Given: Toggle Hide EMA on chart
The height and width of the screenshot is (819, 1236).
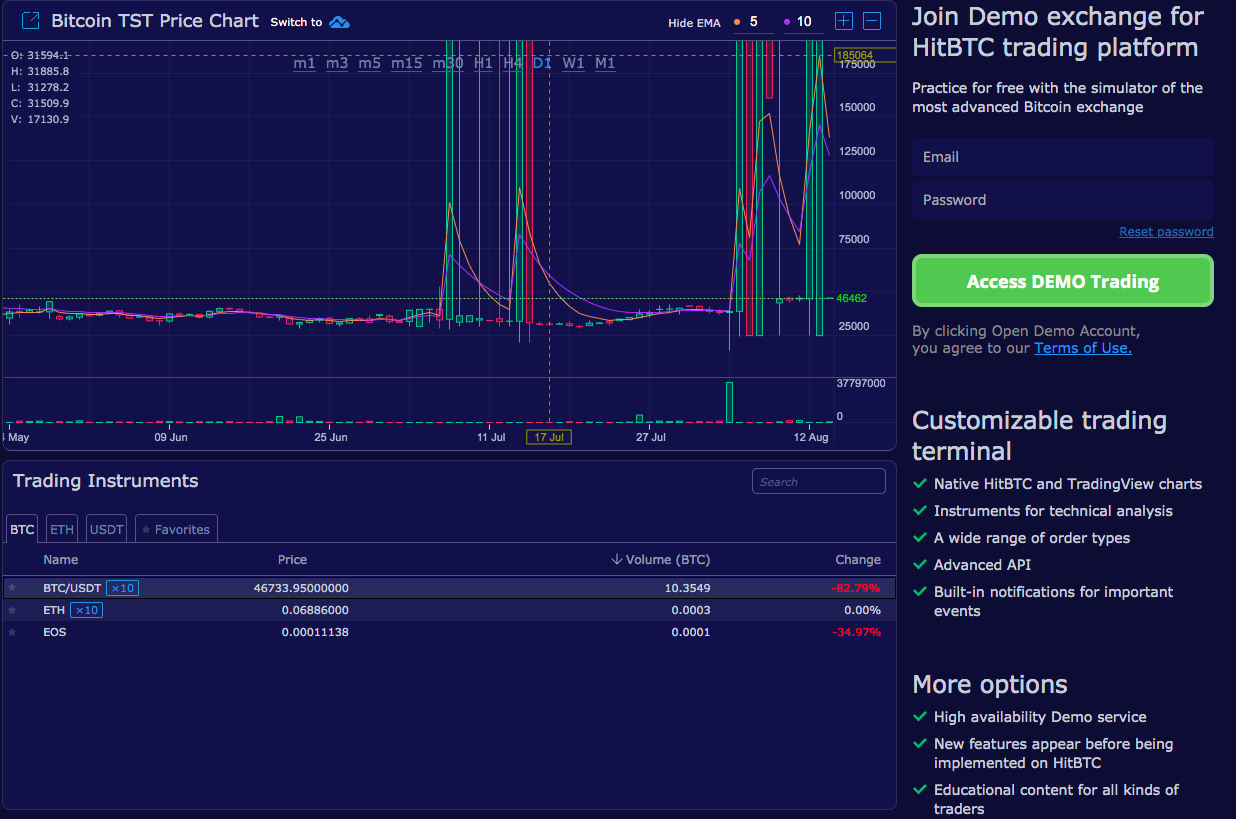Looking at the screenshot, I should click(x=694, y=22).
